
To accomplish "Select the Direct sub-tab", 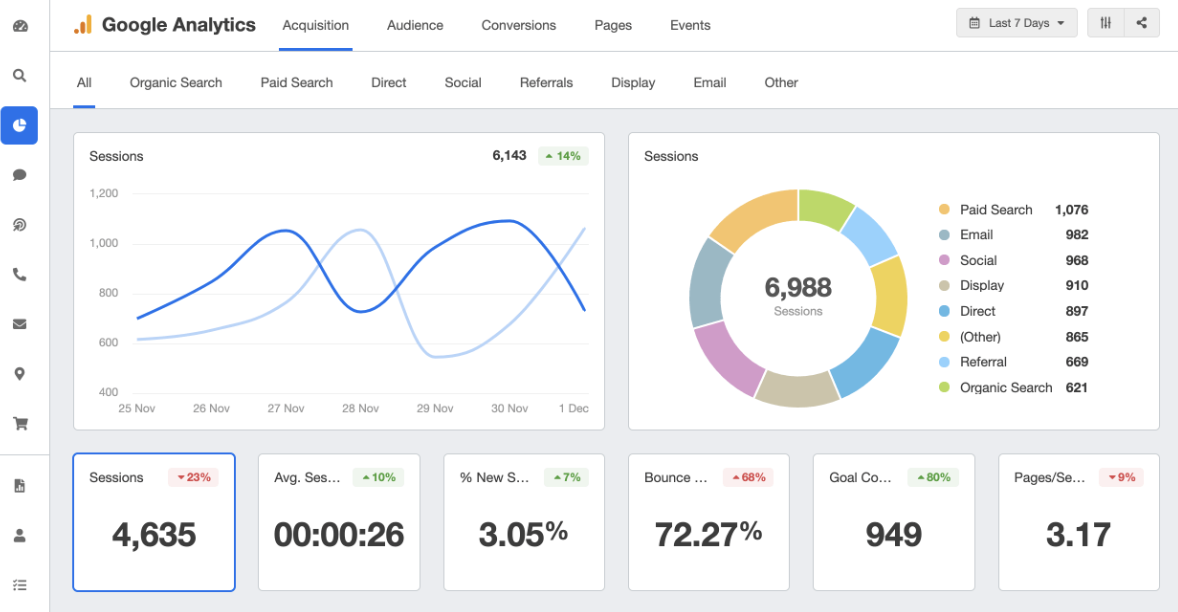I will (x=388, y=83).
